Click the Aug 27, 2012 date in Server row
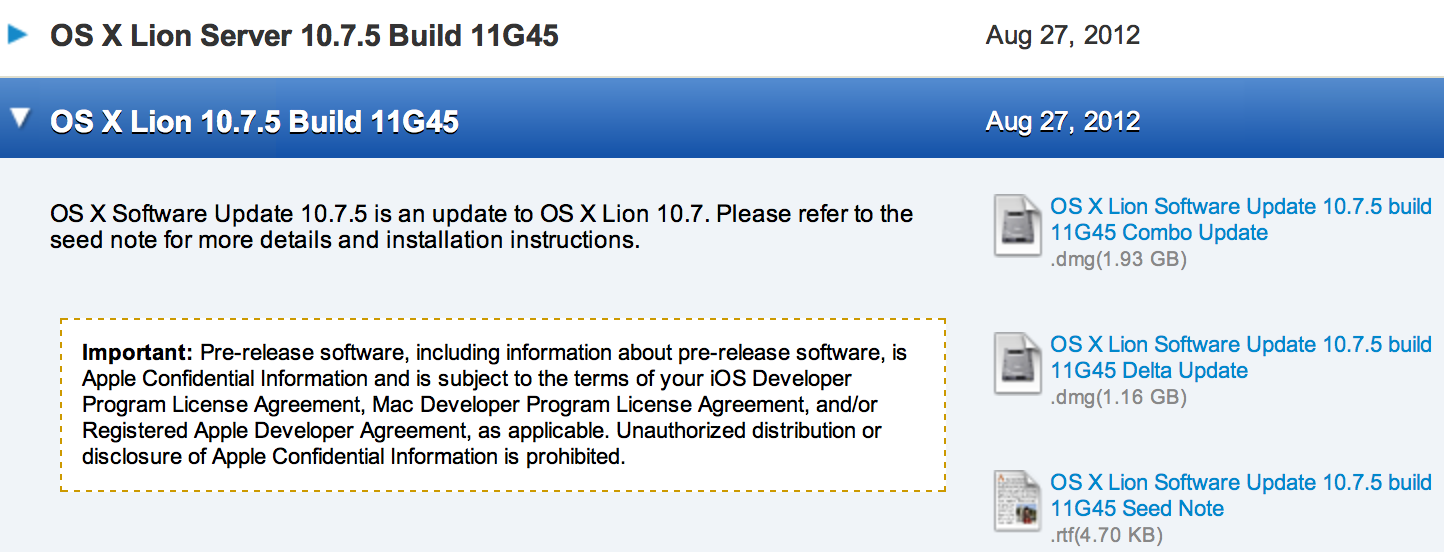Image resolution: width=1444 pixels, height=552 pixels. tap(1063, 35)
